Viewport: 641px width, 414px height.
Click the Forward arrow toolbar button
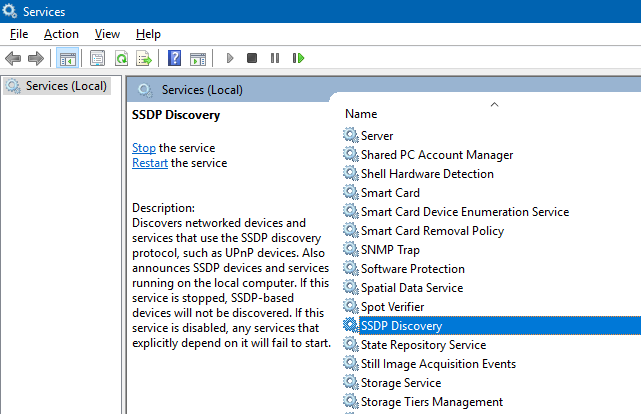[36, 59]
